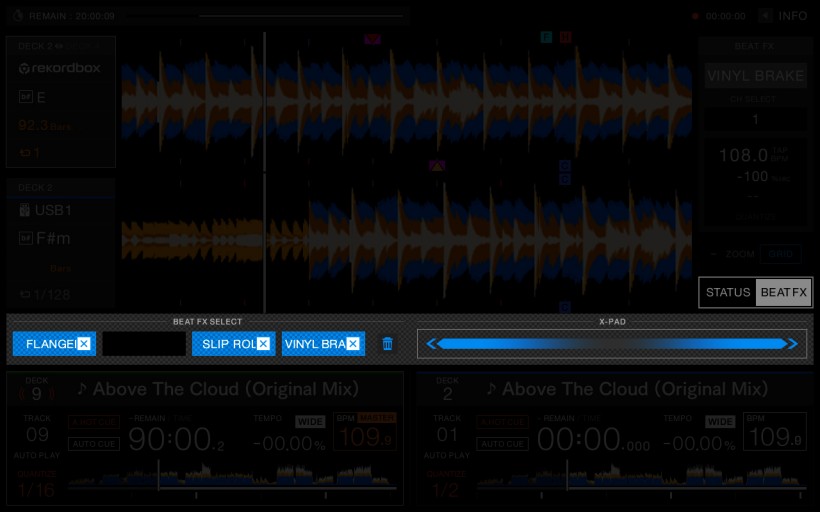The height and width of the screenshot is (512, 820).
Task: Toggle AUTO CUE on deck 9
Action: point(94,443)
